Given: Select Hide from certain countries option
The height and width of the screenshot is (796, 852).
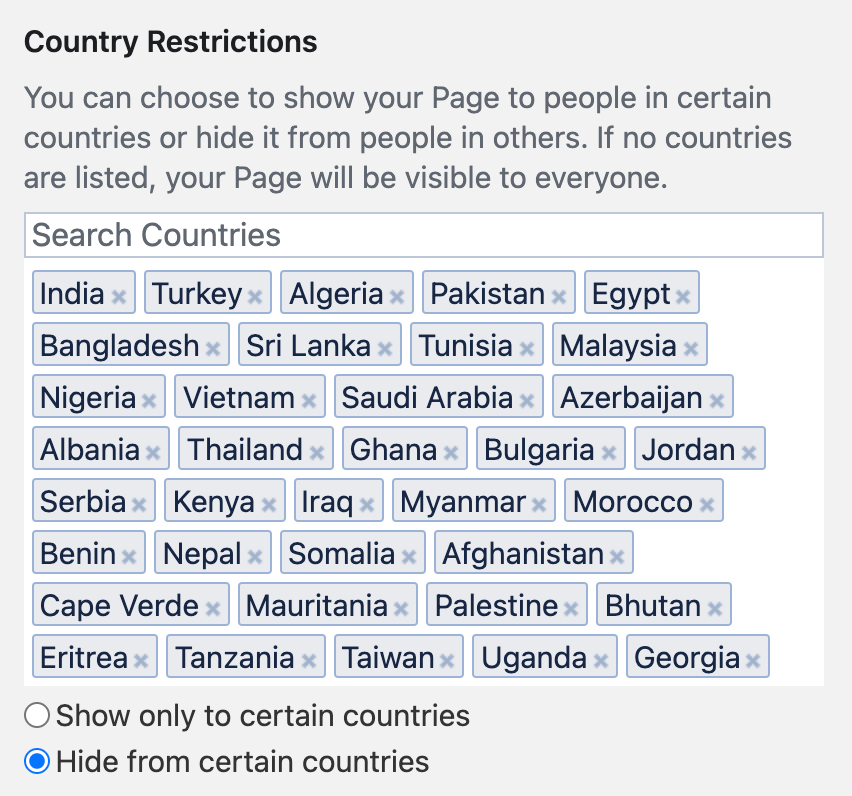Looking at the screenshot, I should tap(37, 762).
